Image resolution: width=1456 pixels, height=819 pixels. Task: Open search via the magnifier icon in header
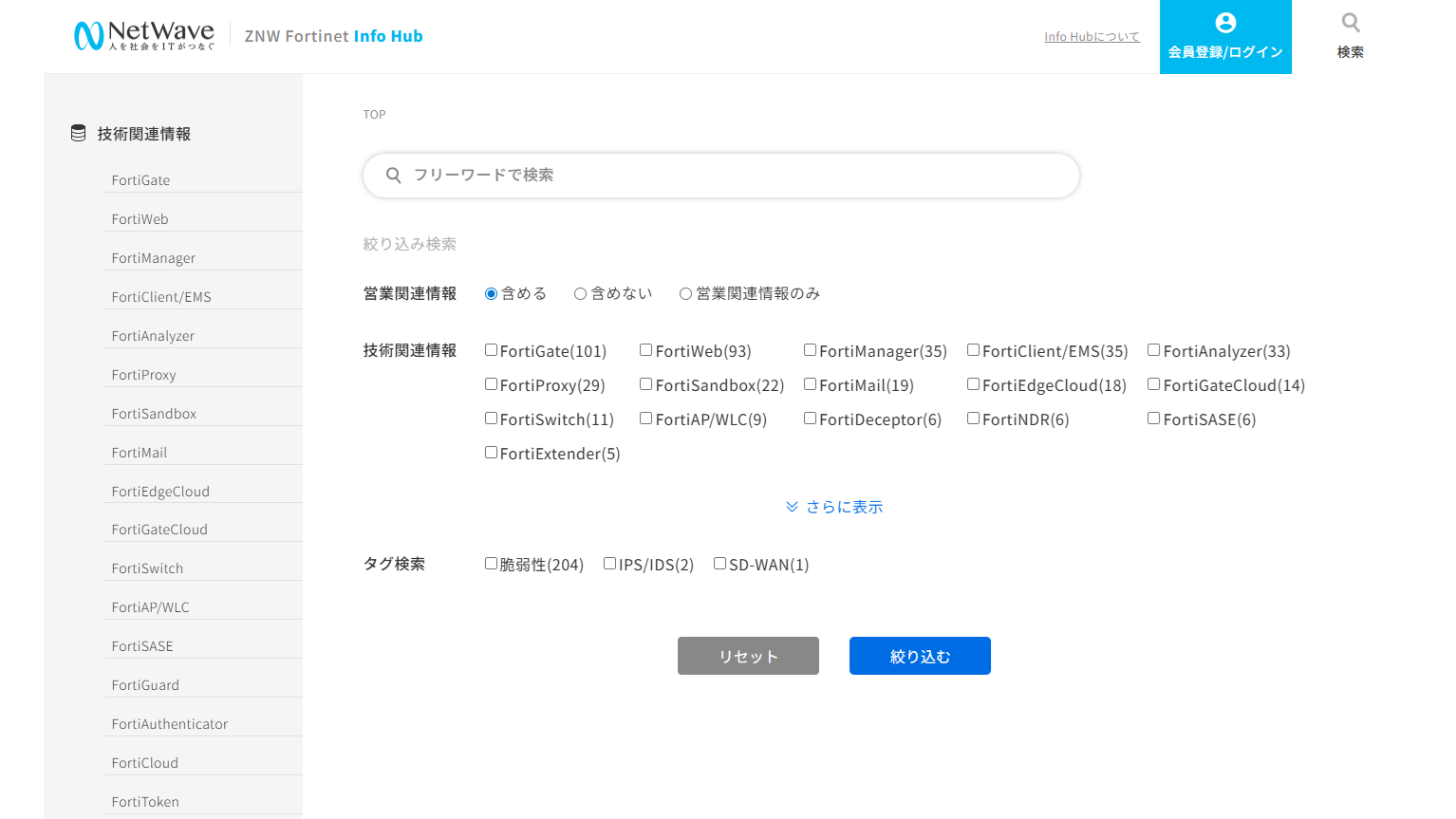[x=1351, y=22]
